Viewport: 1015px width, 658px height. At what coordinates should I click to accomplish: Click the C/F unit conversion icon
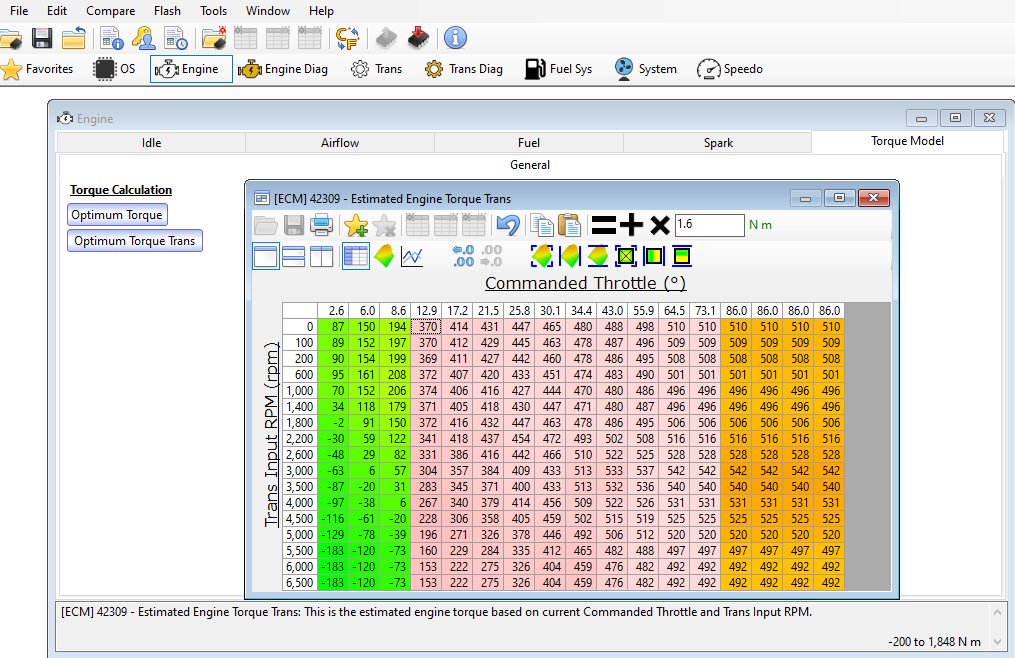point(348,38)
